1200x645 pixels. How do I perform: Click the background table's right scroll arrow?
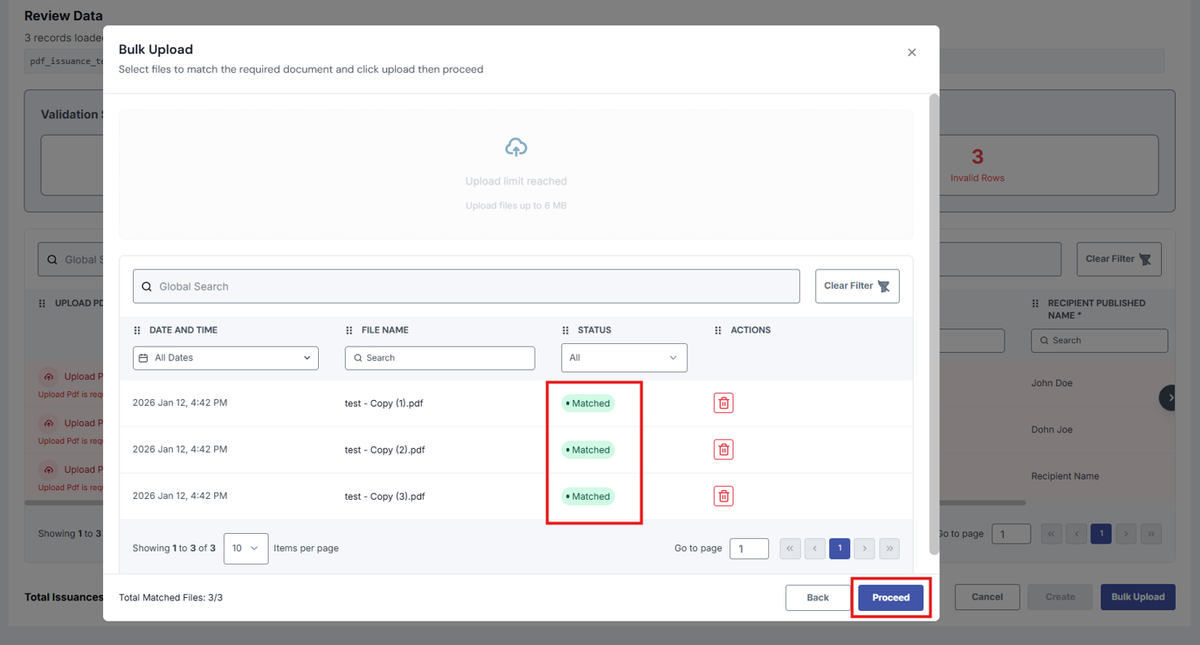click(x=1168, y=397)
